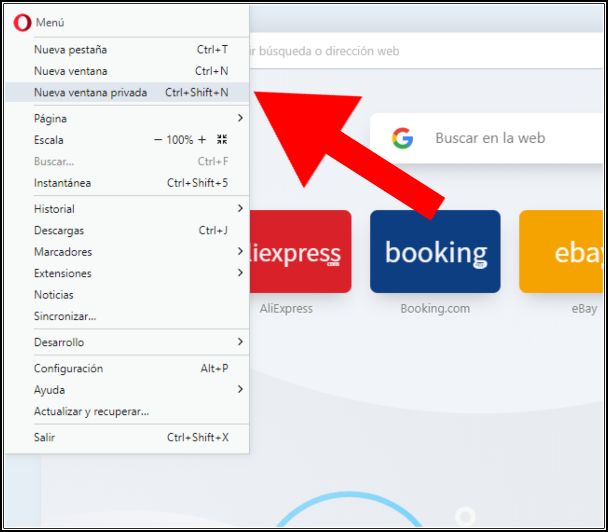Click the AliExpress label text
Viewport: 608px width, 532px height.
coord(286,309)
